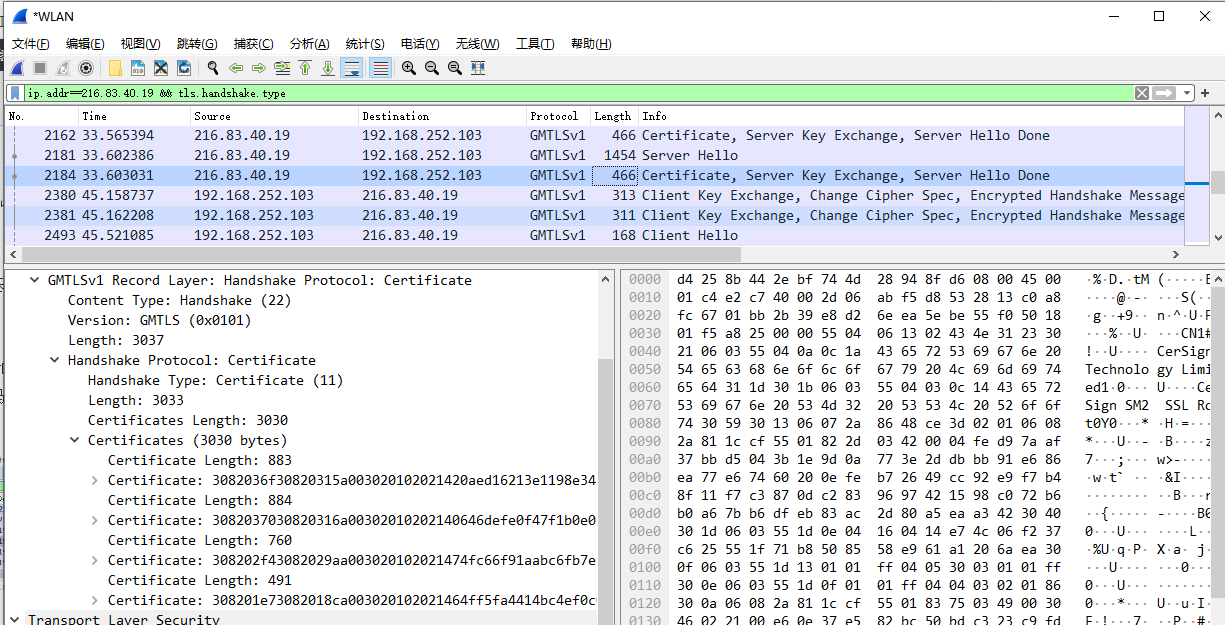This screenshot has height=625, width=1225.
Task: Open capture options gear icon
Action: click(x=86, y=68)
